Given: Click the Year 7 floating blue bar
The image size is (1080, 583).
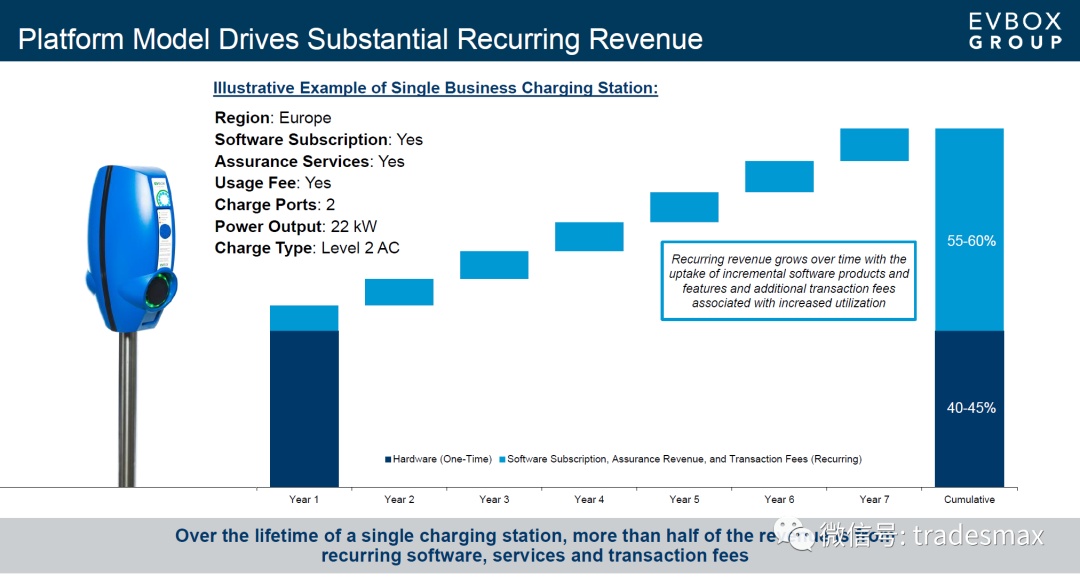Looking at the screenshot, I should [874, 145].
